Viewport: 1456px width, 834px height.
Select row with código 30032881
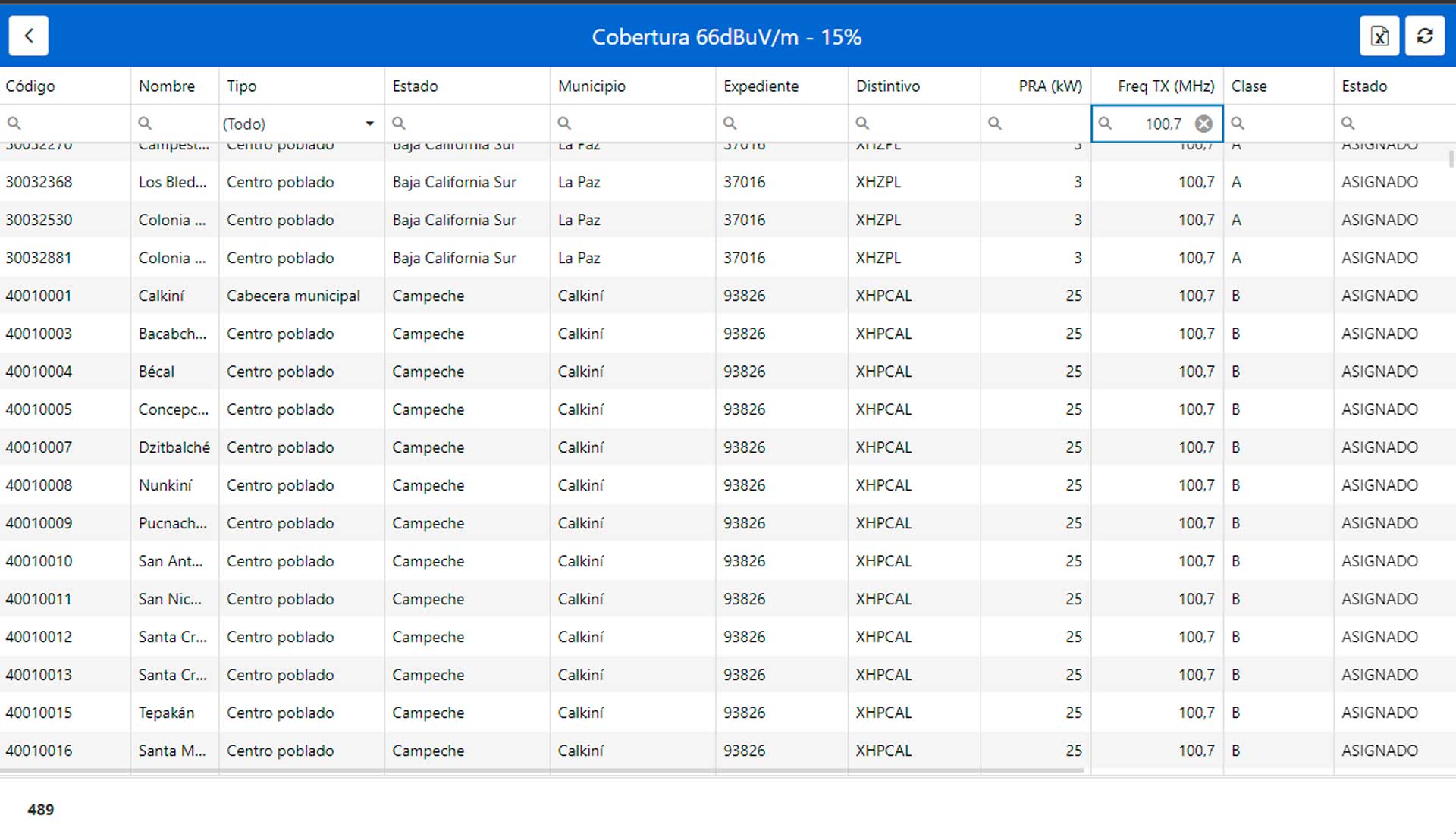click(728, 258)
